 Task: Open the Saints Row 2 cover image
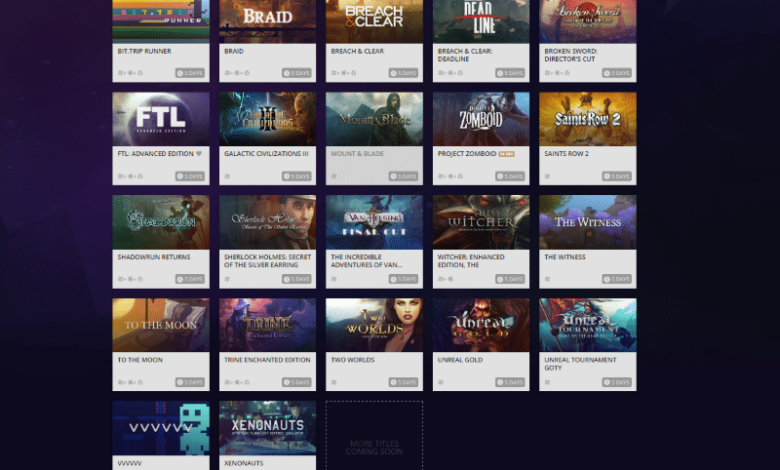(x=587, y=119)
